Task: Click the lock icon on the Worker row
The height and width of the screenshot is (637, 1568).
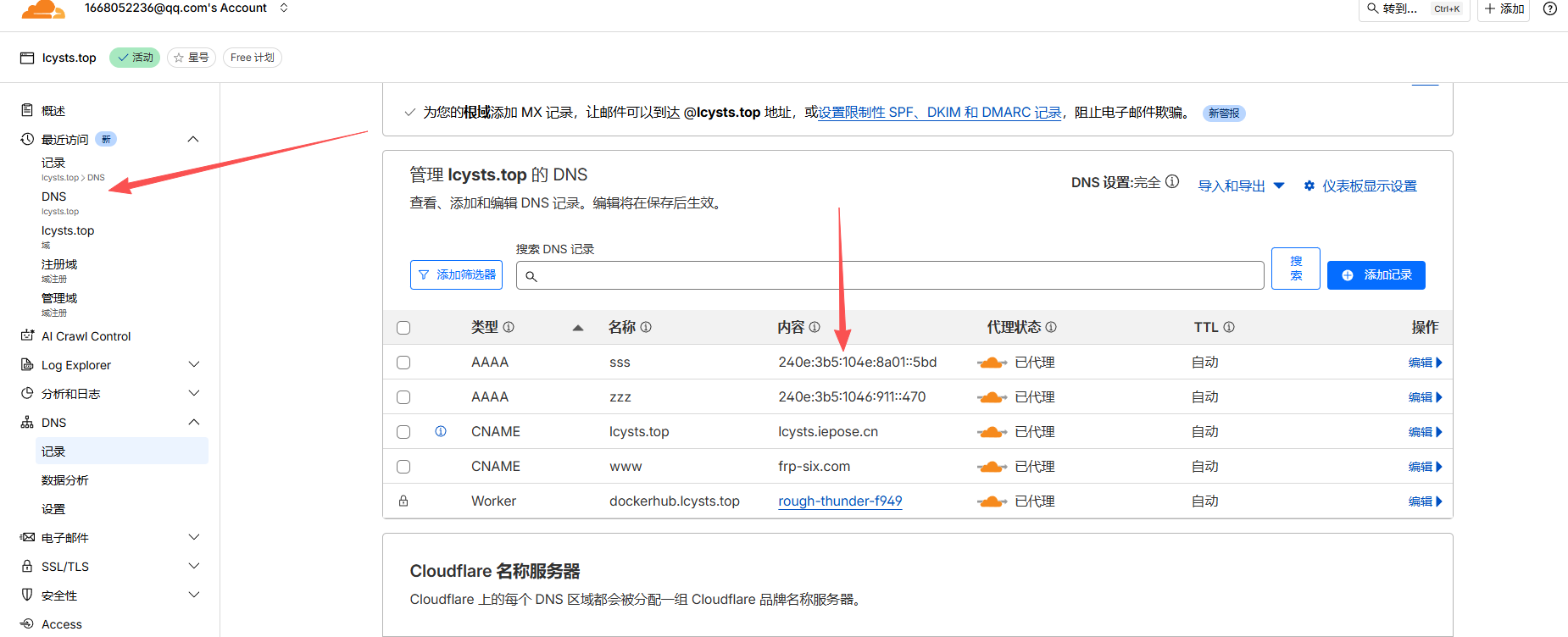Action: point(403,501)
